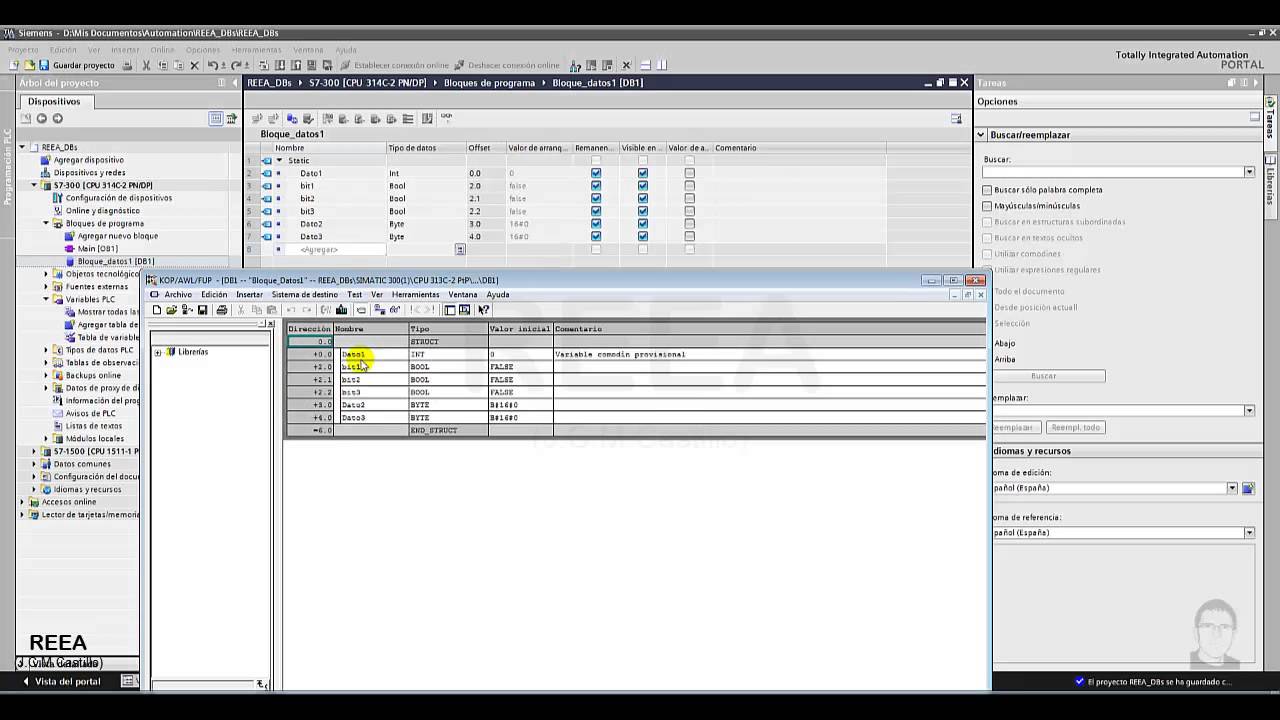Toggle Remanencia checkbox for bit1
Viewport: 1280px width, 720px height.
pos(596,186)
